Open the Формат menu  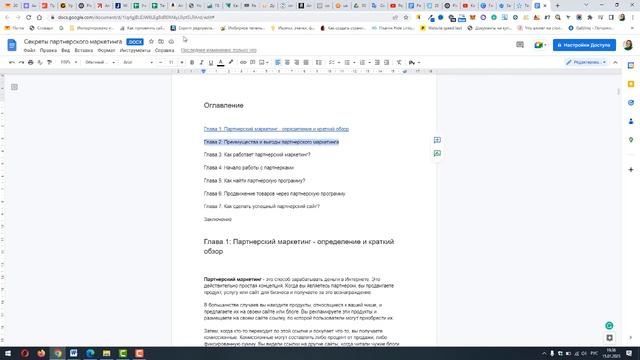coord(107,50)
